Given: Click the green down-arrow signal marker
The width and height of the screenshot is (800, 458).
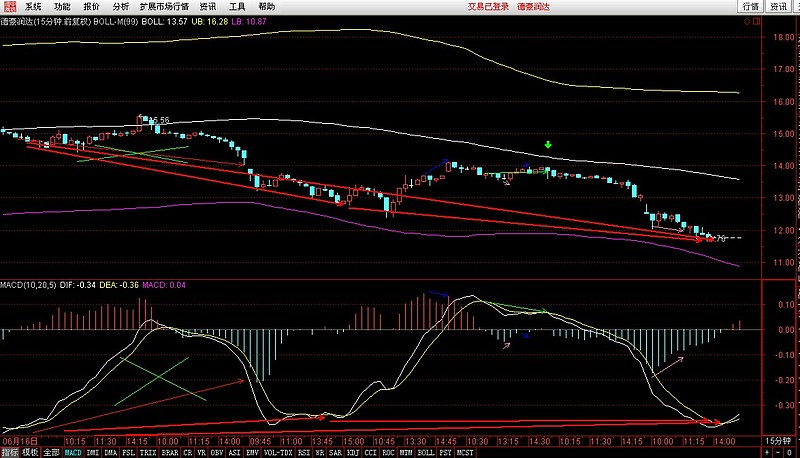Looking at the screenshot, I should click(548, 145).
